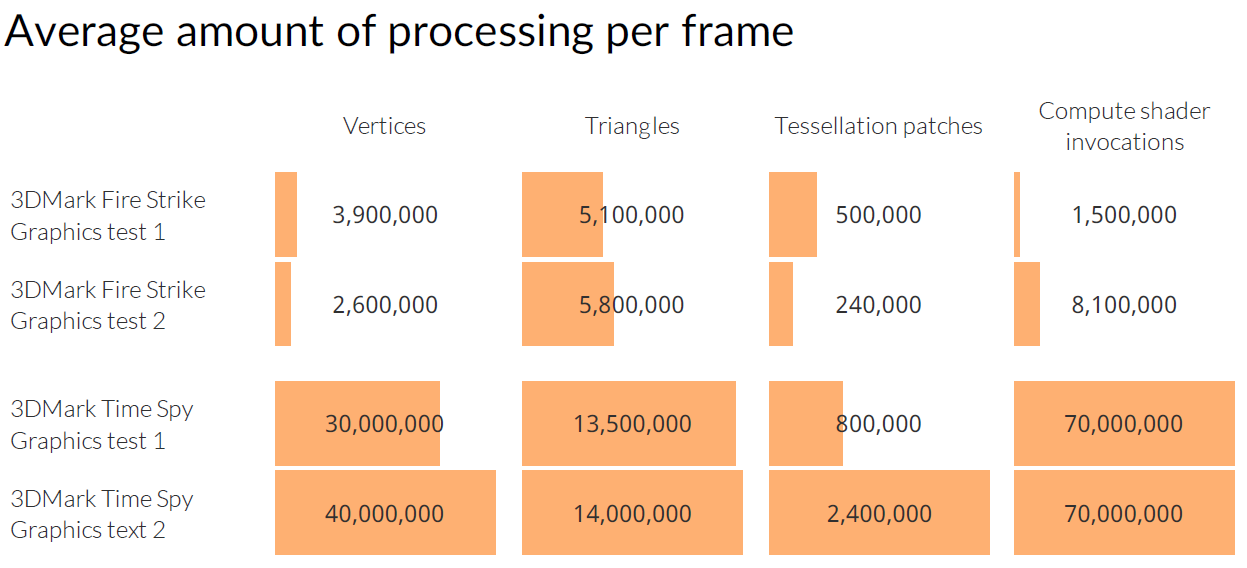Select the 2,600,000 vertices value
Screen dimensions: 1247x568
(x=385, y=305)
